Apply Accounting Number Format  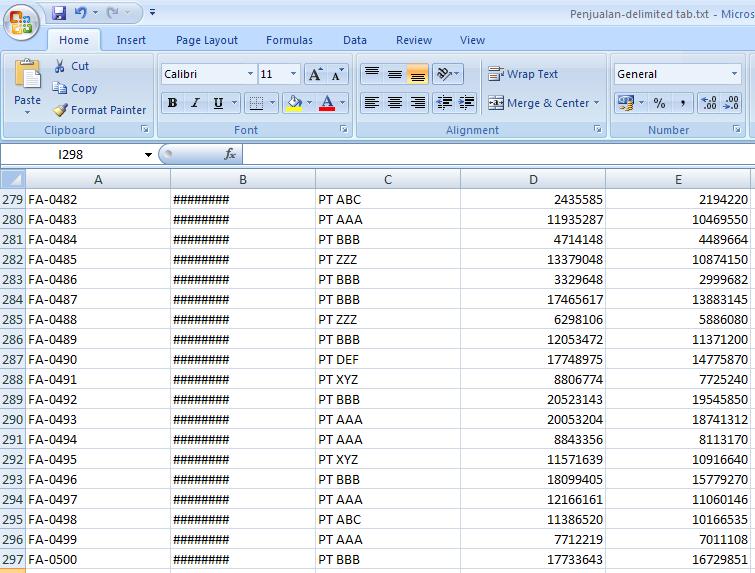(625, 103)
